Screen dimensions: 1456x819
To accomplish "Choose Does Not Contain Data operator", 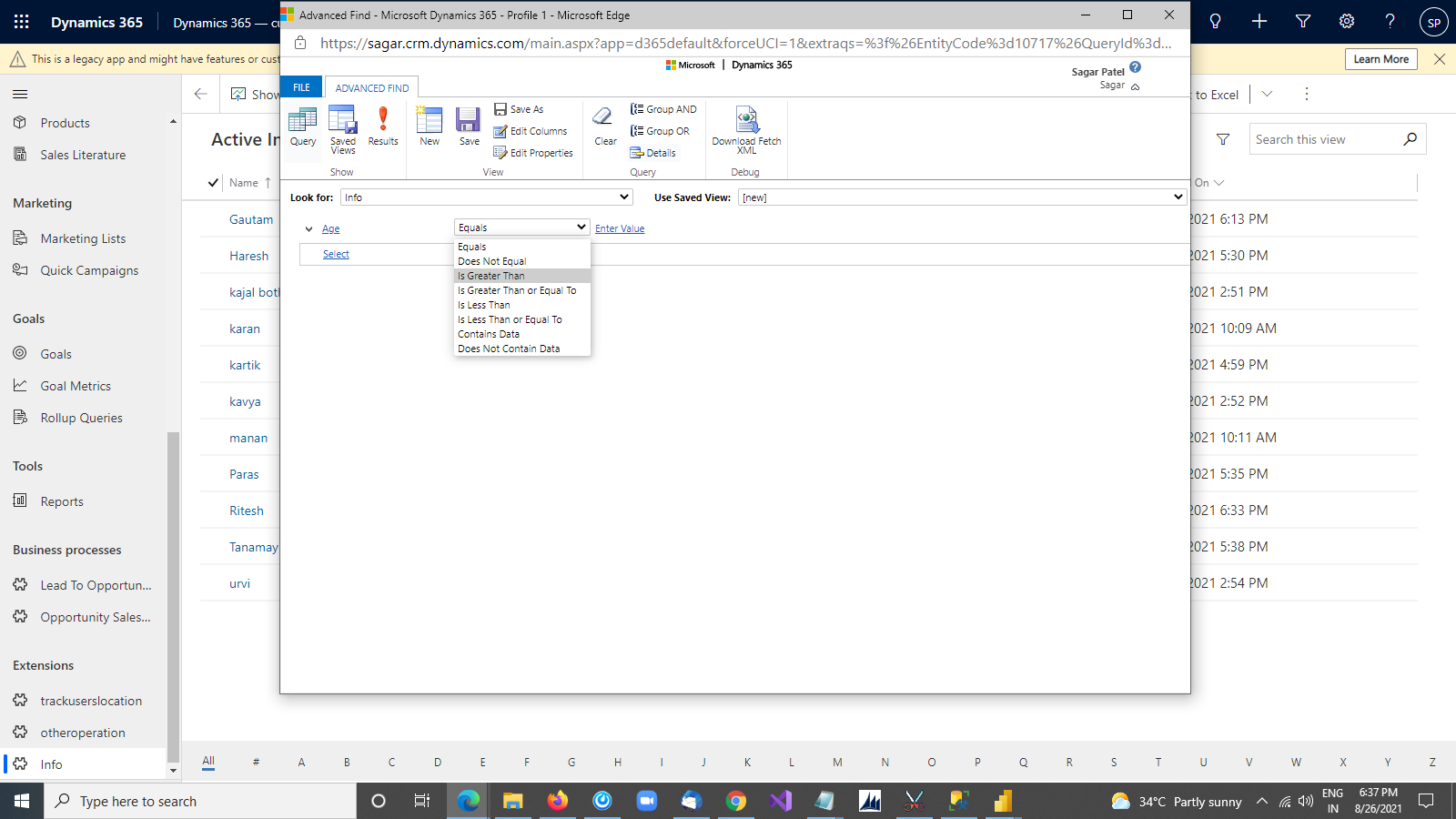I will [x=522, y=349].
